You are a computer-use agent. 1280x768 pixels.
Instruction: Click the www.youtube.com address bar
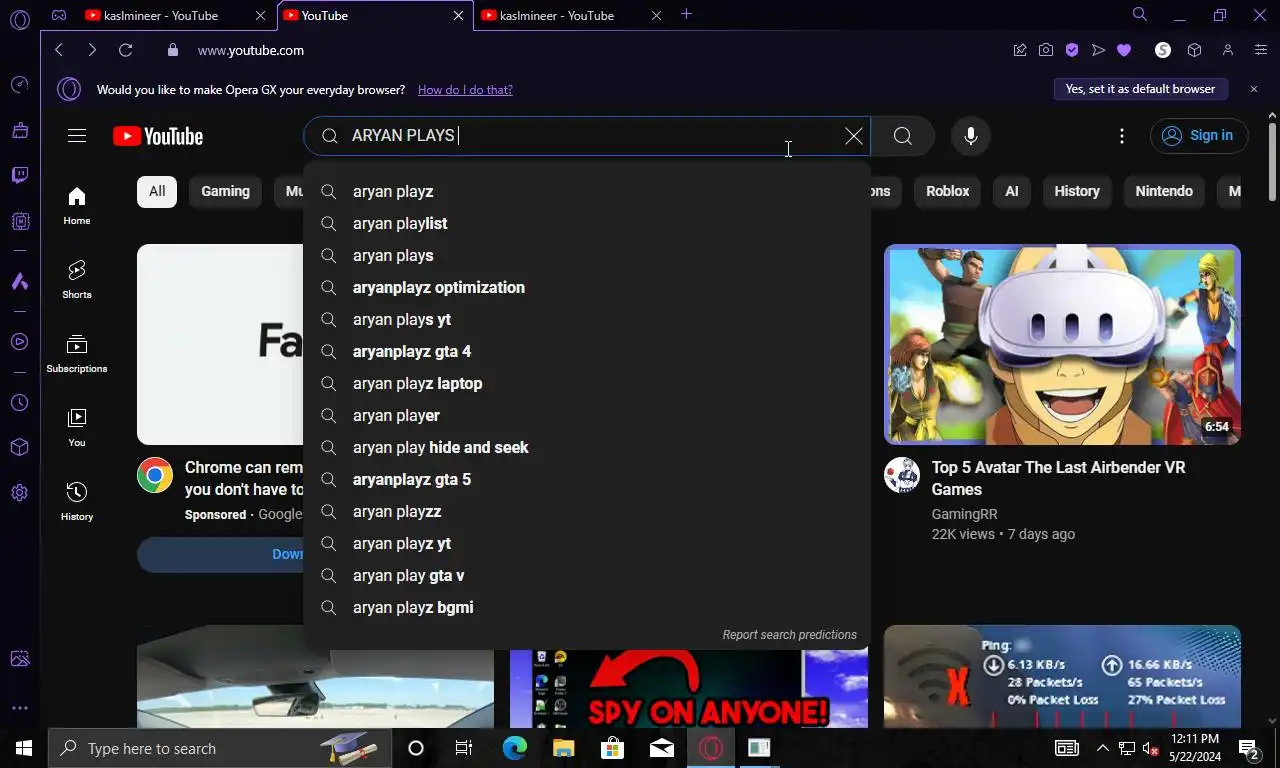(x=250, y=50)
